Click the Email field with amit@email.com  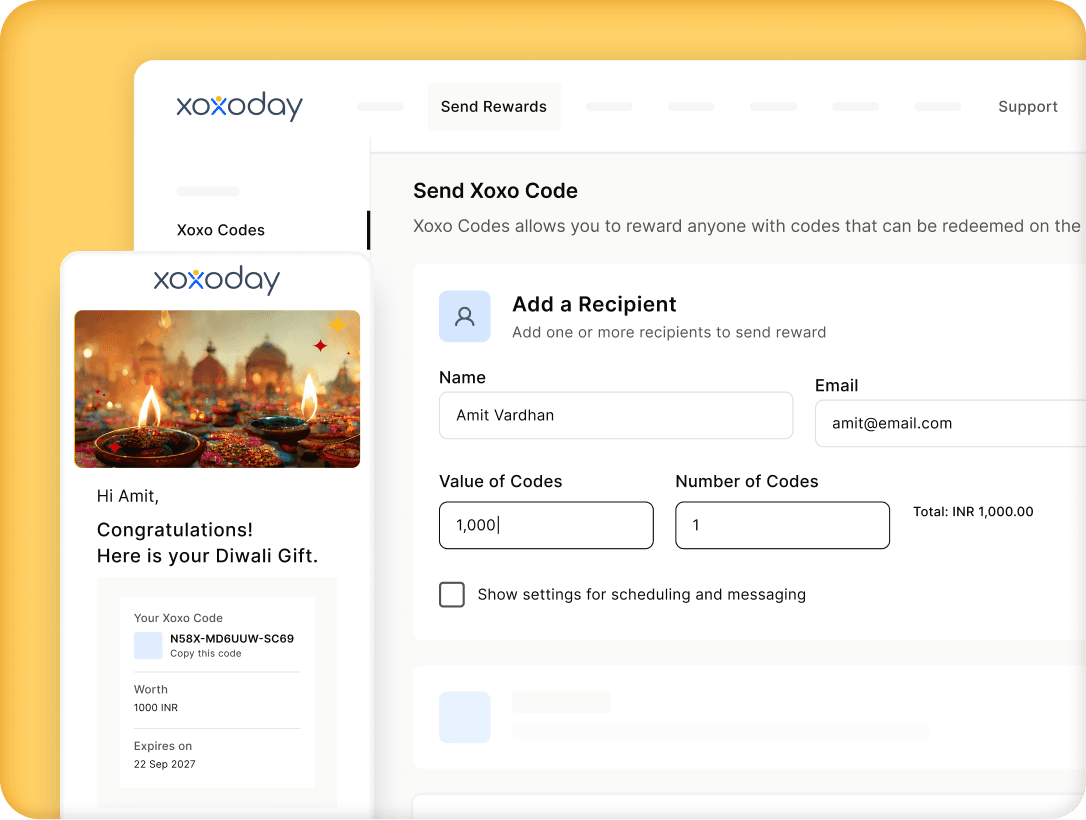click(x=950, y=423)
